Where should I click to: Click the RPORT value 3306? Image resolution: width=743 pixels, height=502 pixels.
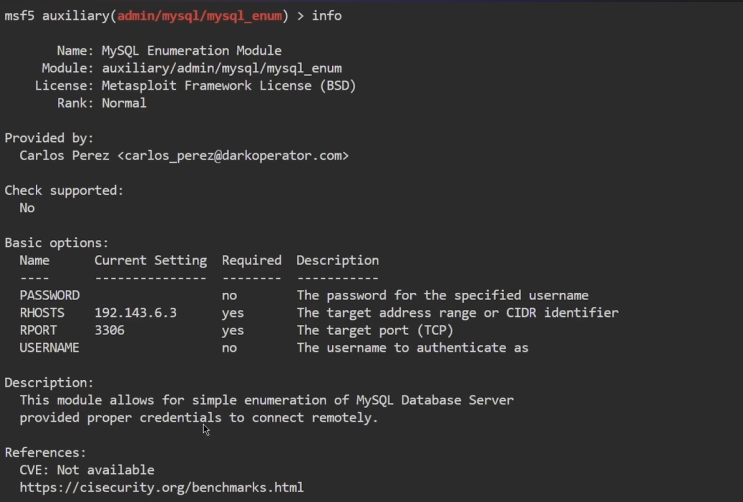pyautogui.click(x=109, y=330)
